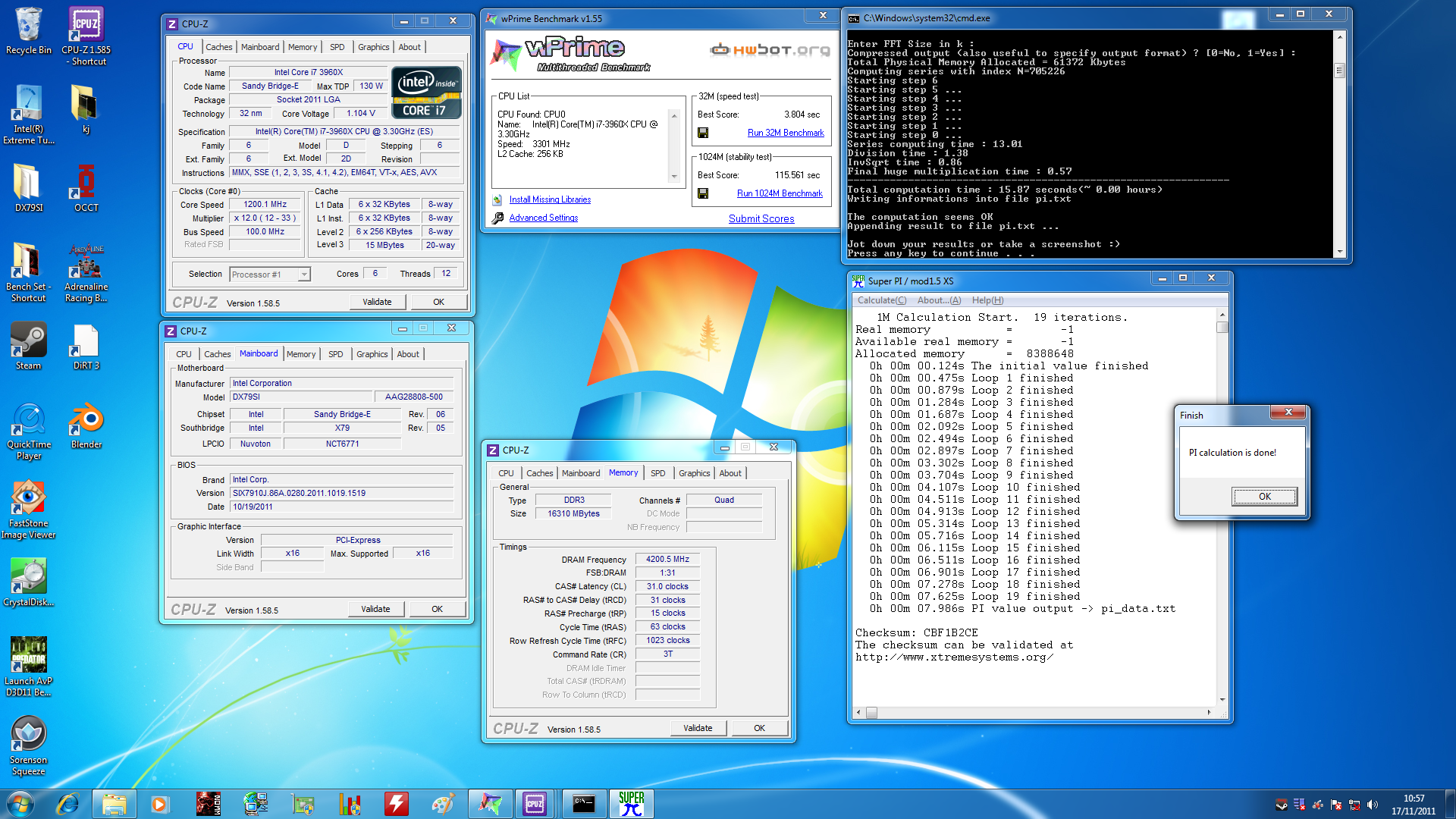Launch QuickTime Player desktop icon
The image size is (1456, 819).
(28, 431)
